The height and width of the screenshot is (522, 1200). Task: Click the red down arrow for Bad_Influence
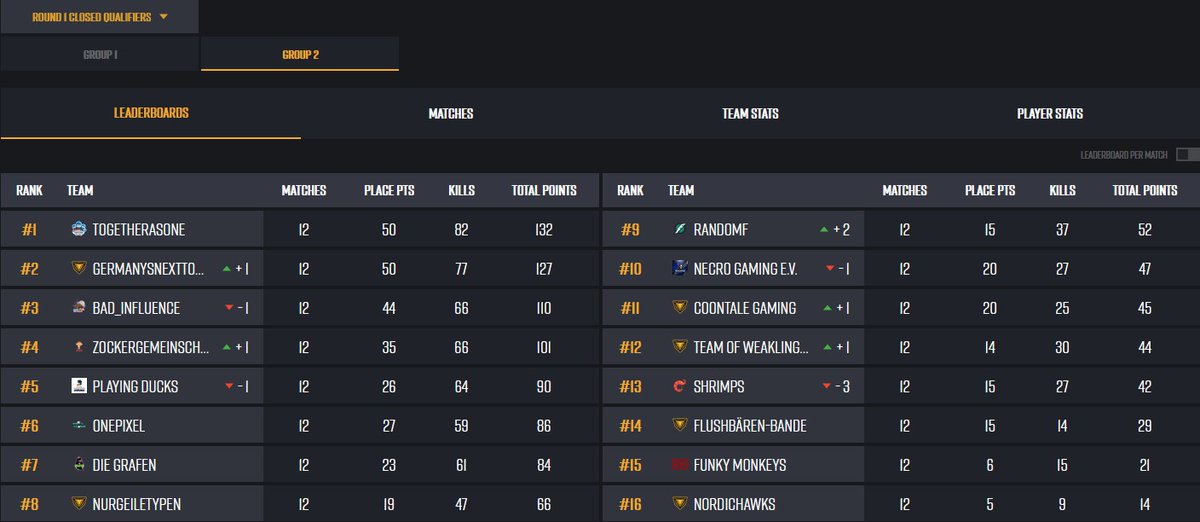tap(229, 307)
